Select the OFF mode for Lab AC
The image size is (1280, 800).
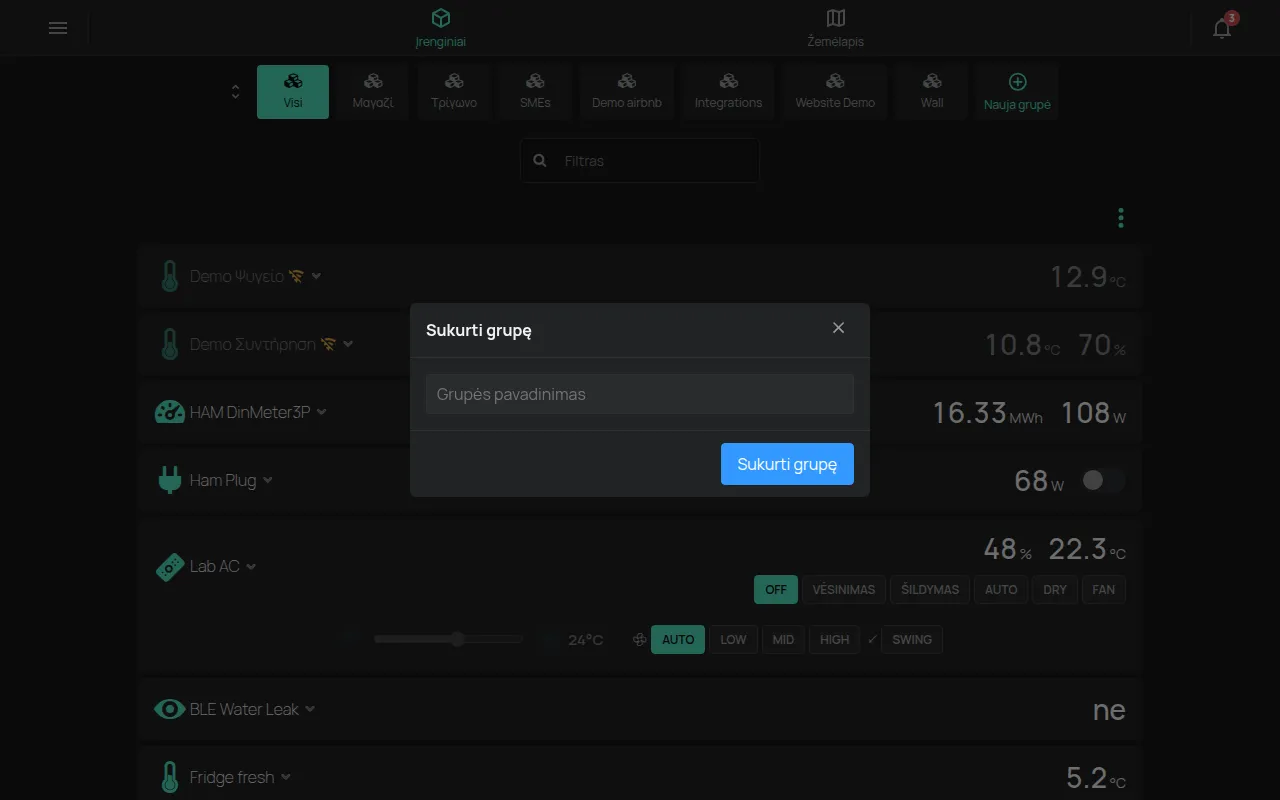coord(776,589)
